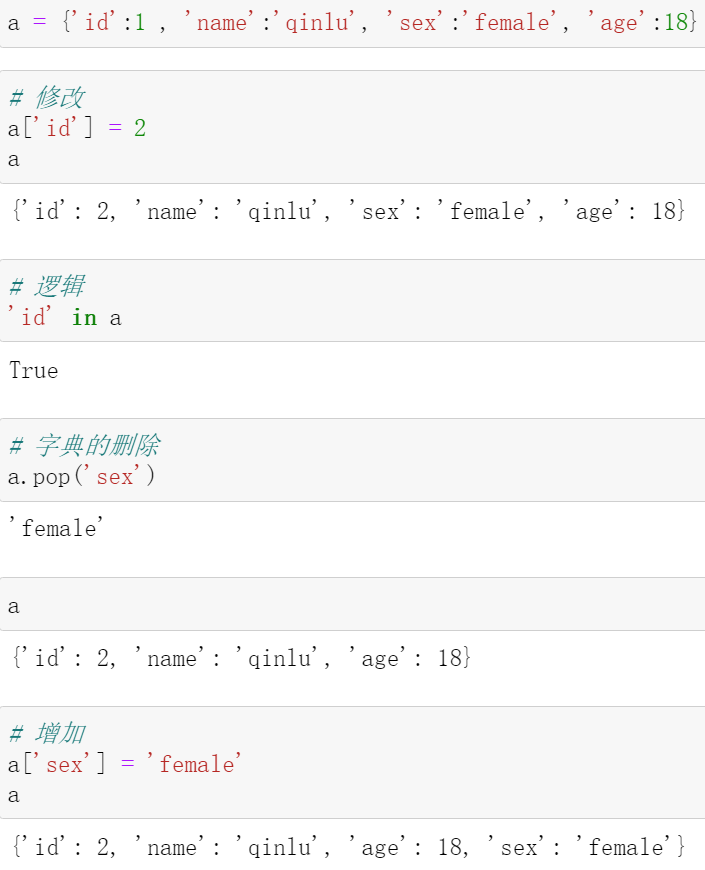Click the a.pop('sex') code line
The image size is (705, 870).
(82, 477)
